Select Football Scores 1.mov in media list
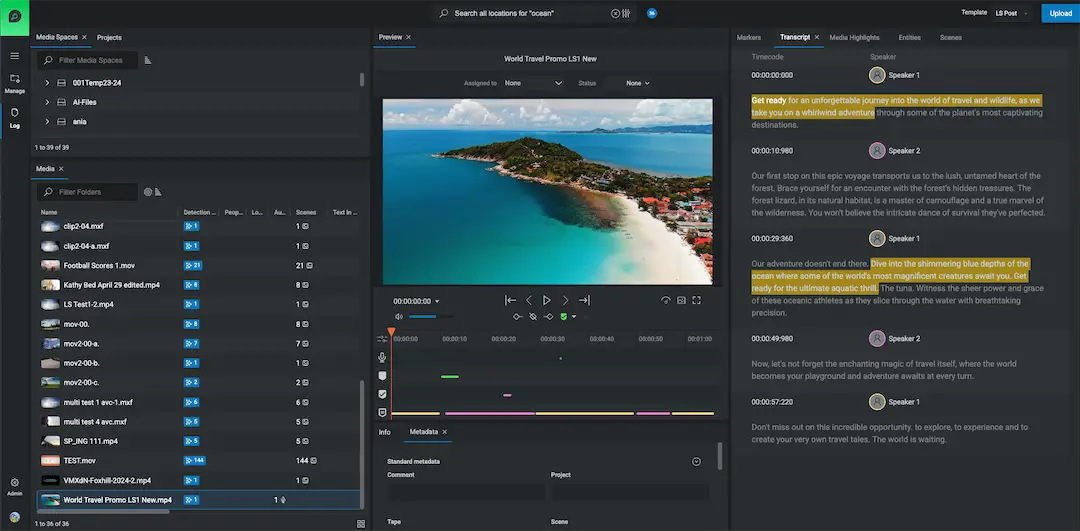Image resolution: width=1080 pixels, height=531 pixels. pos(99,265)
